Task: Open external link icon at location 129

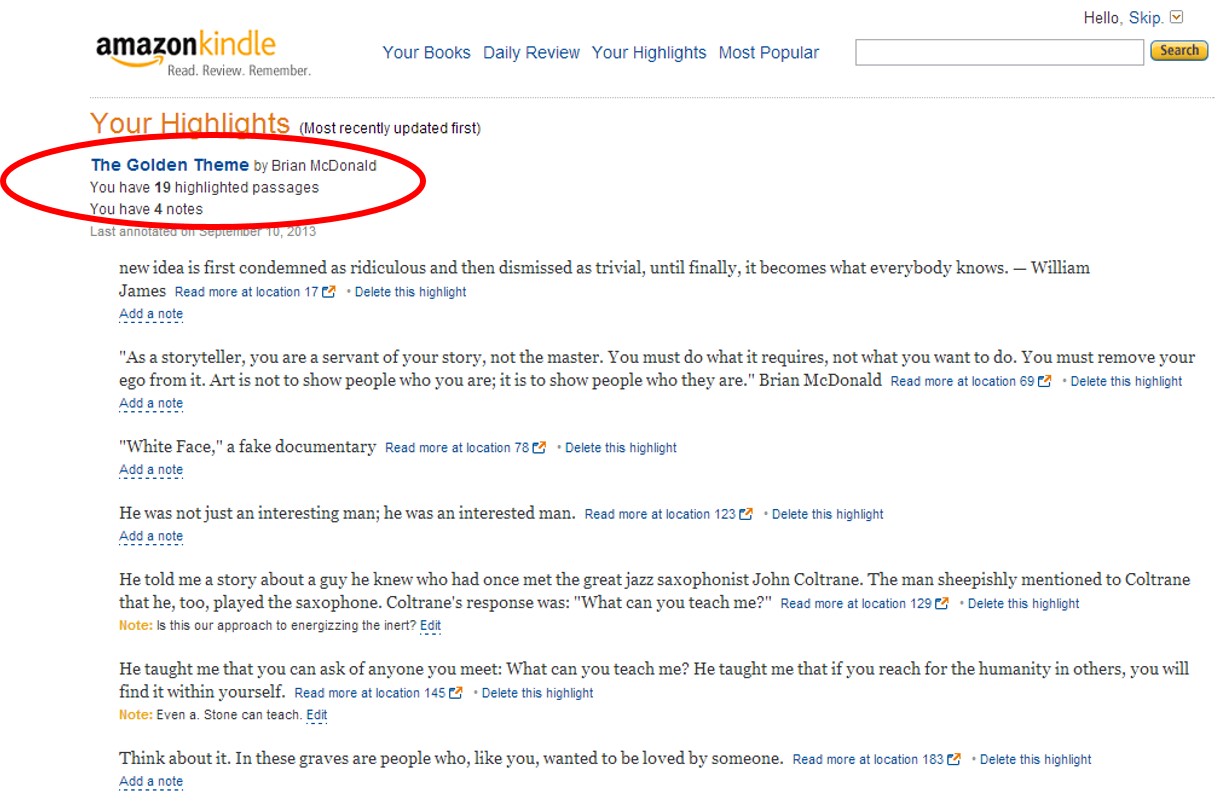Action: pos(942,604)
